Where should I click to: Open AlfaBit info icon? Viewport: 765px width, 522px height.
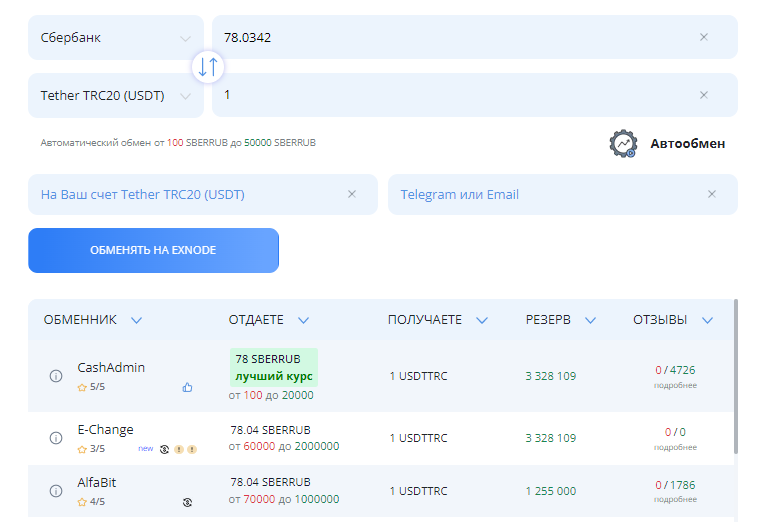tap(56, 490)
